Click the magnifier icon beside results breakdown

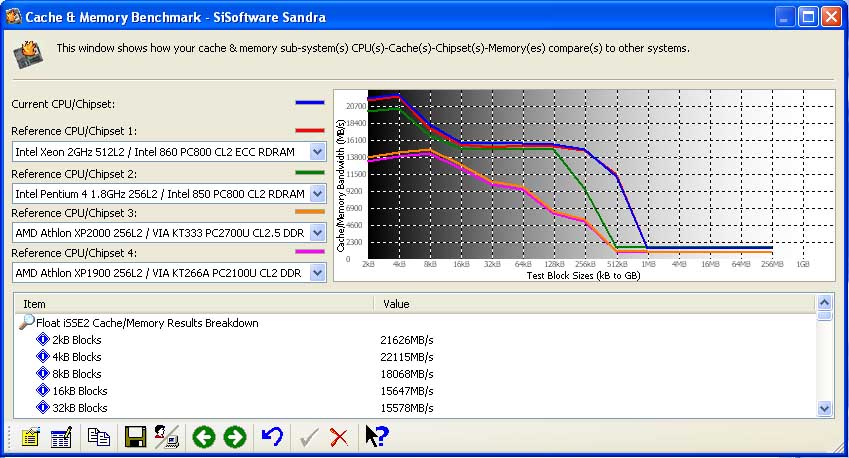point(27,322)
